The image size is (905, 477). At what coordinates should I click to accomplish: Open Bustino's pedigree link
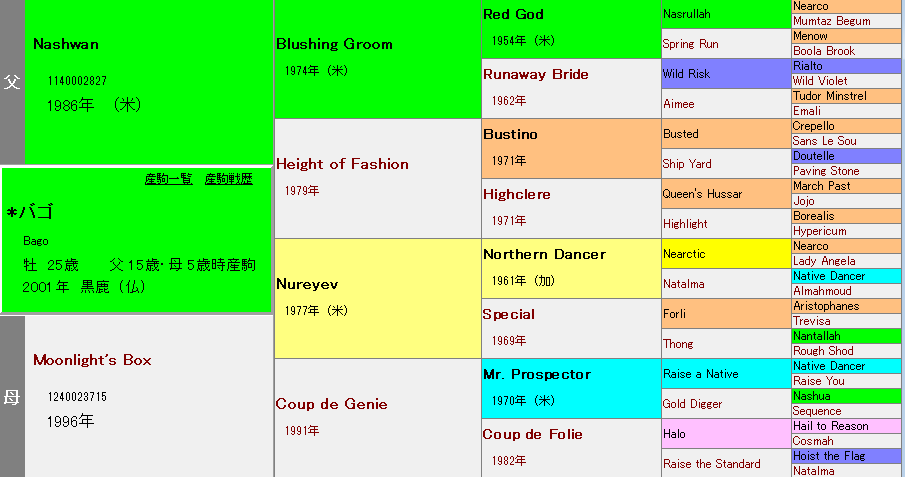(510, 134)
